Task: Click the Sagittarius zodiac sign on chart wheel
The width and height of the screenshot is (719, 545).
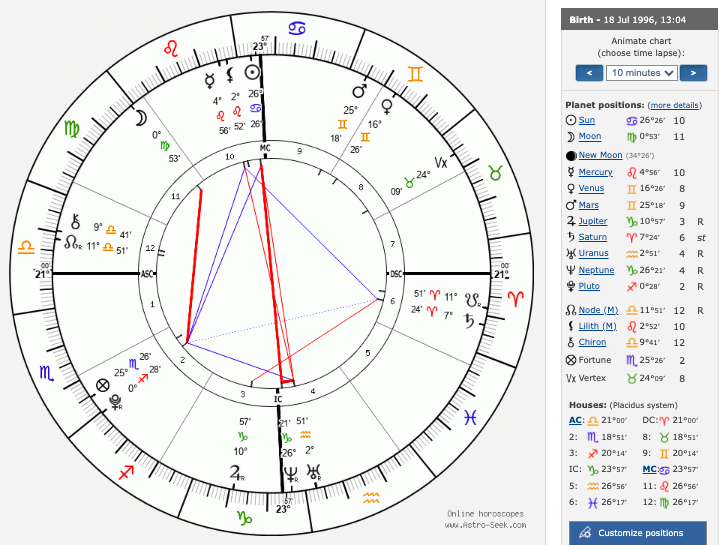Action: pyautogui.click(x=126, y=472)
